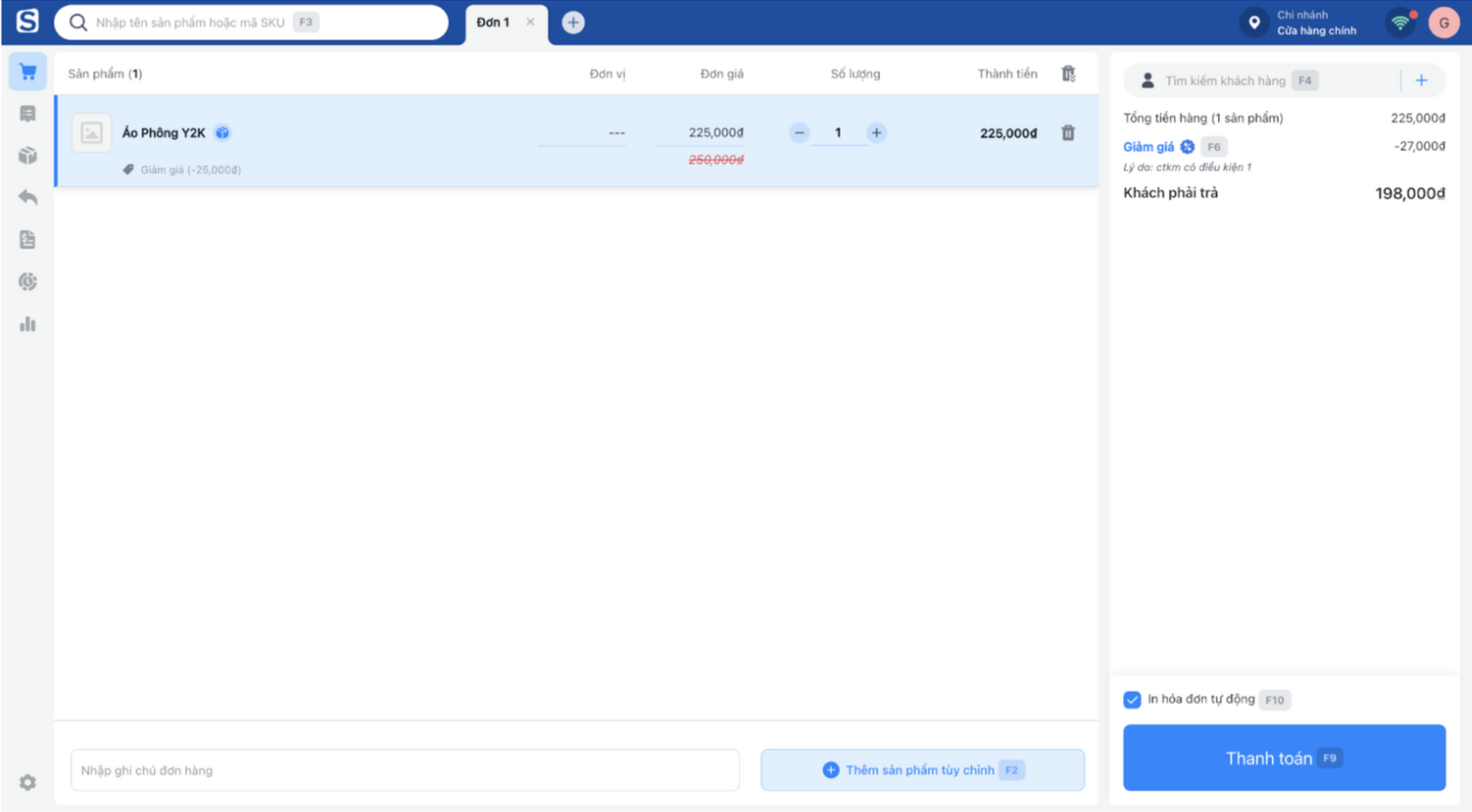Screen dimensions: 1472x812
Task: Increase quantity with plus button
Action: (876, 133)
